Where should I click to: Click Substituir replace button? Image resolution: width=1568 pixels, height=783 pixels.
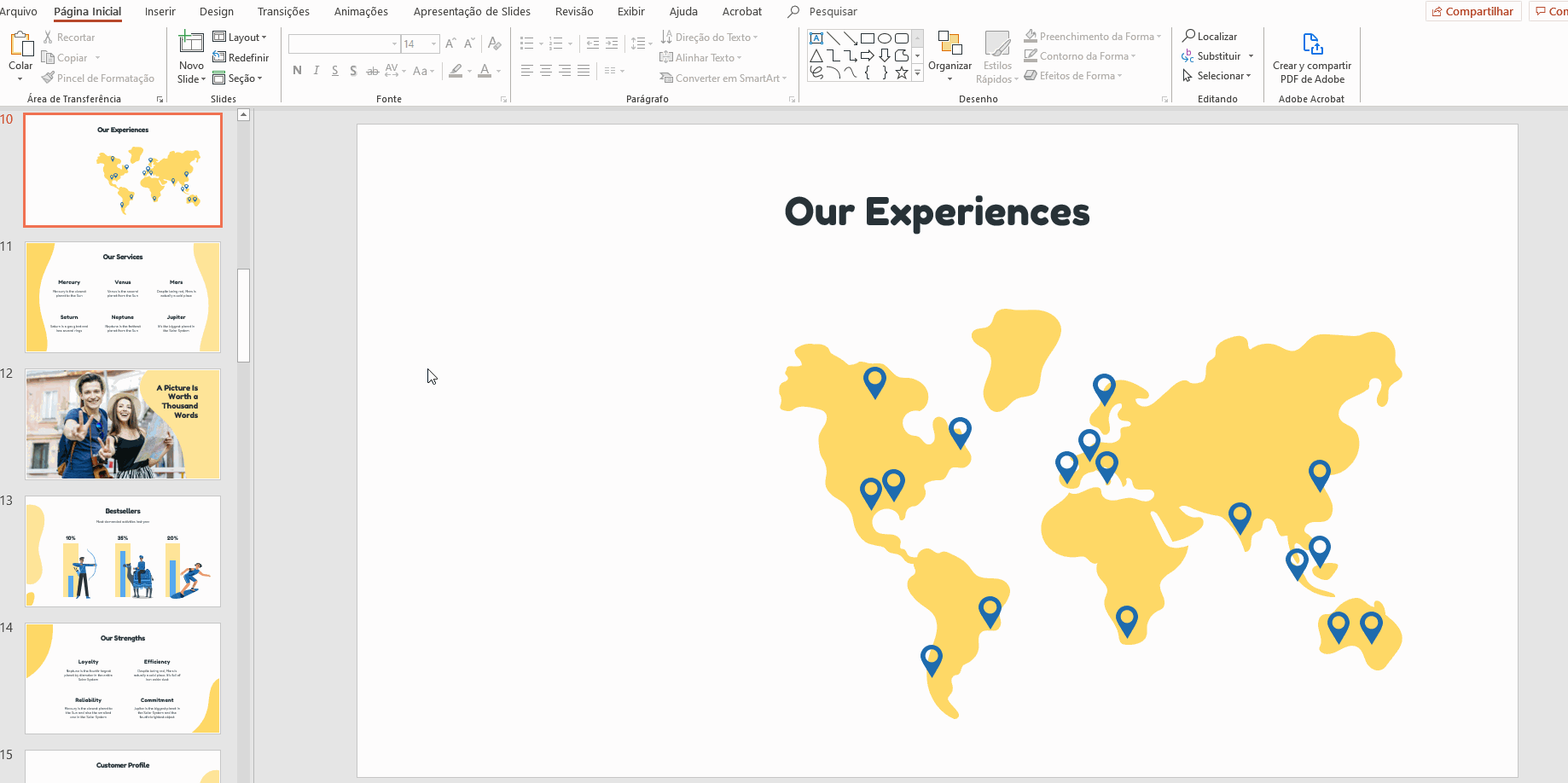pyautogui.click(x=1211, y=56)
